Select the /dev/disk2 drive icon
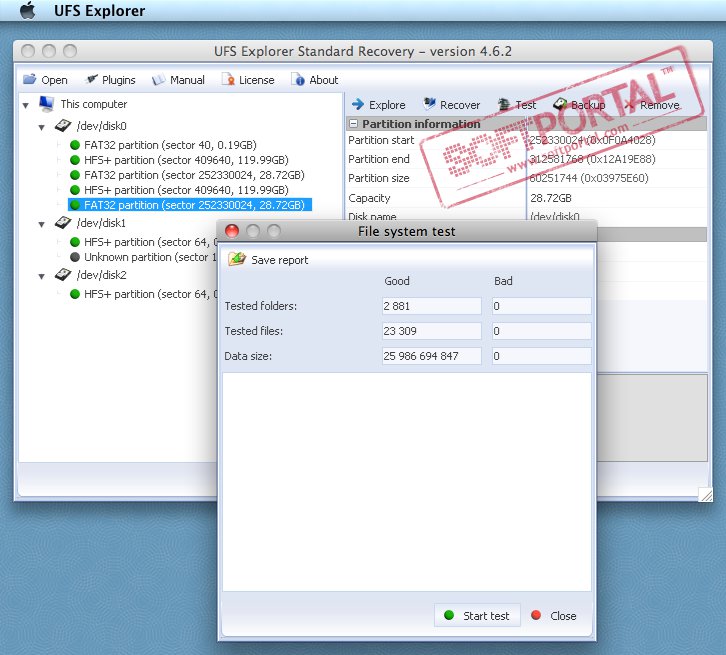This screenshot has height=655, width=726. (x=63, y=274)
